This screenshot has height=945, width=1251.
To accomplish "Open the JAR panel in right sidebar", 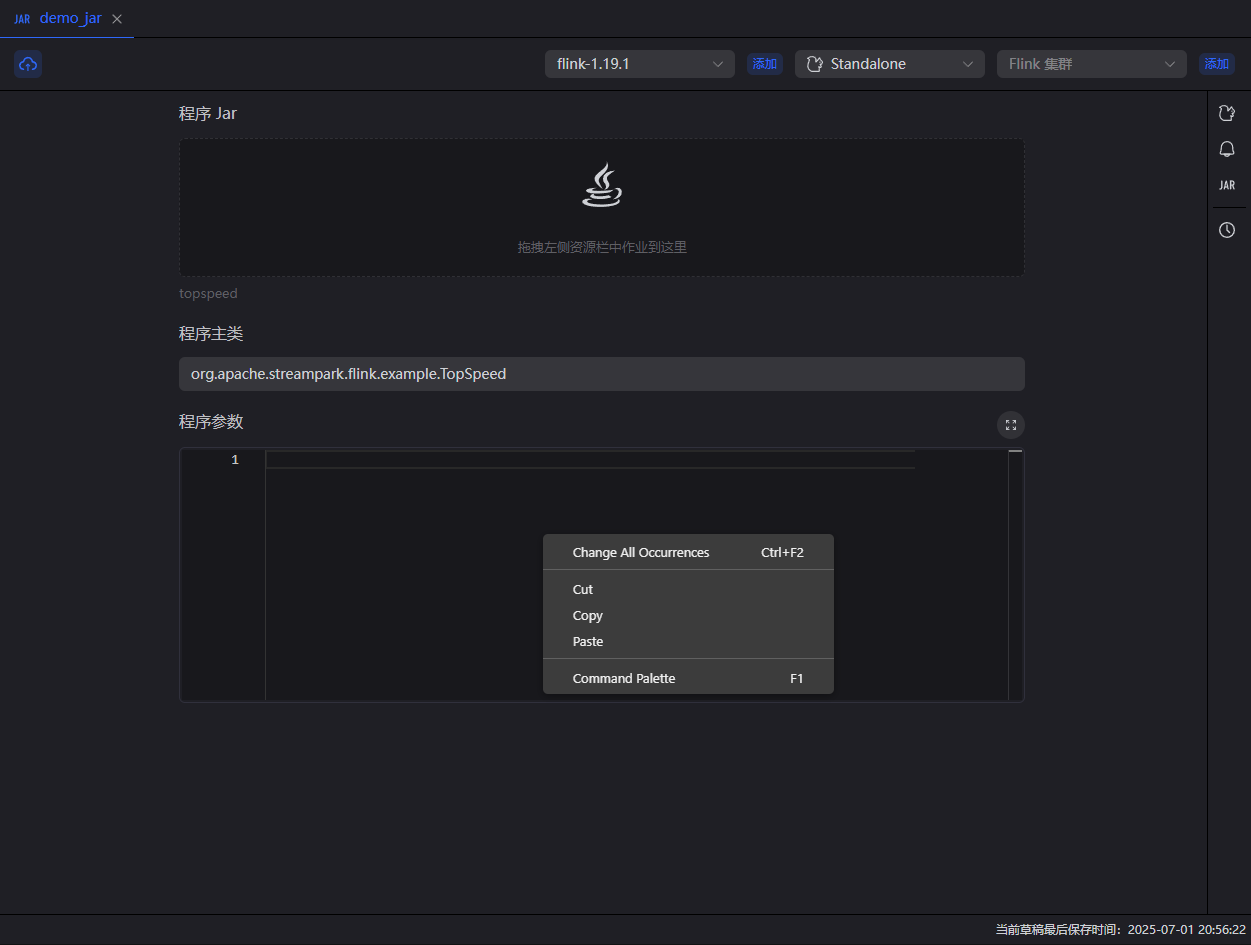I will (1227, 185).
